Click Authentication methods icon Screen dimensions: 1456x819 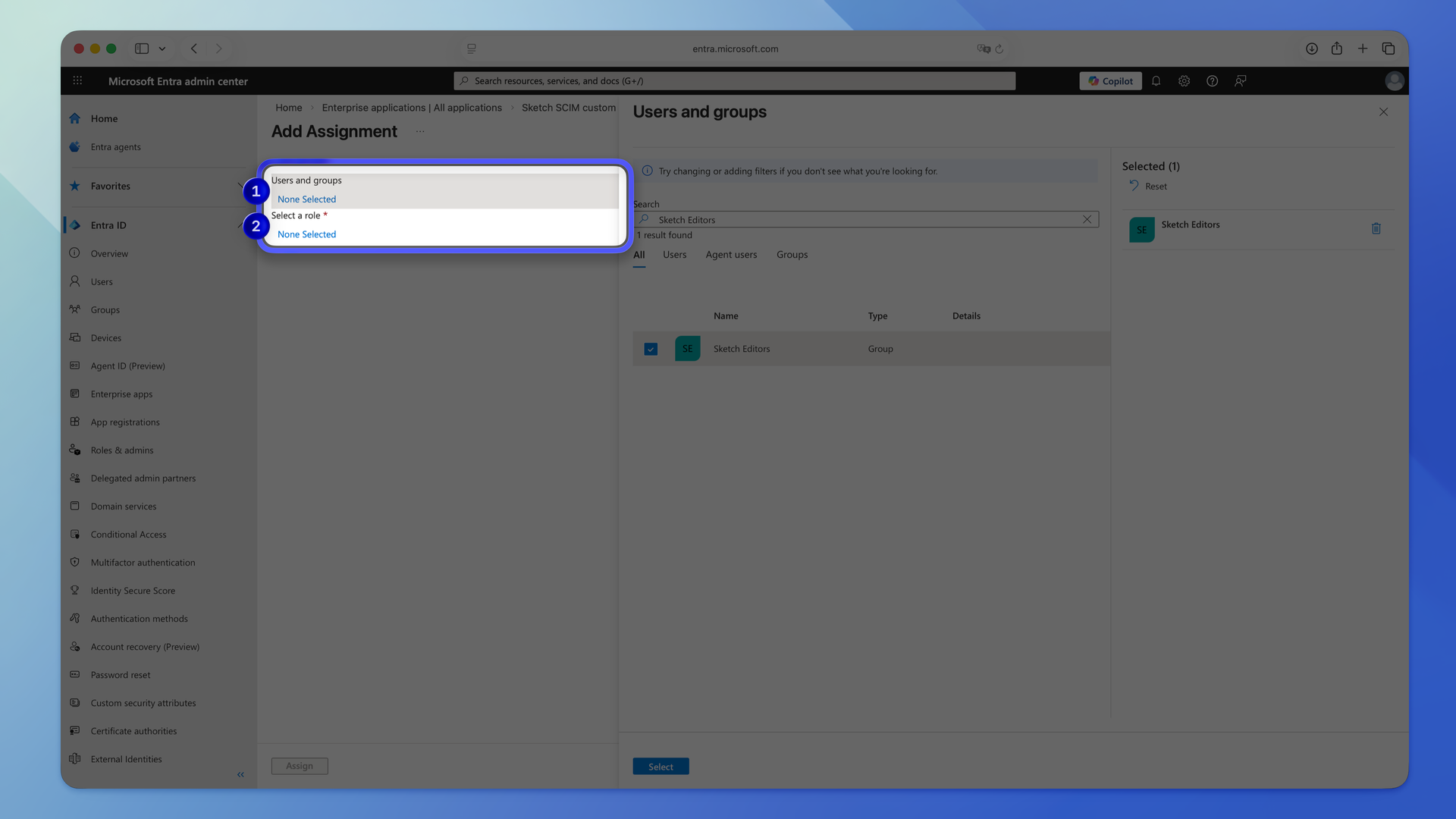pos(74,618)
